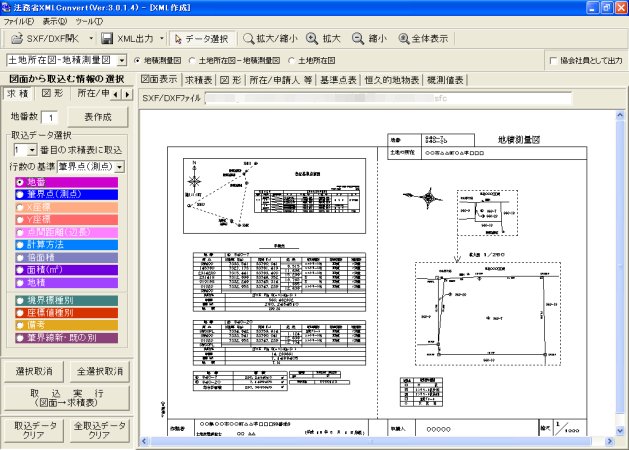Select the 所在/申 tab in left panel
The height and width of the screenshot is (450, 629).
93,93
